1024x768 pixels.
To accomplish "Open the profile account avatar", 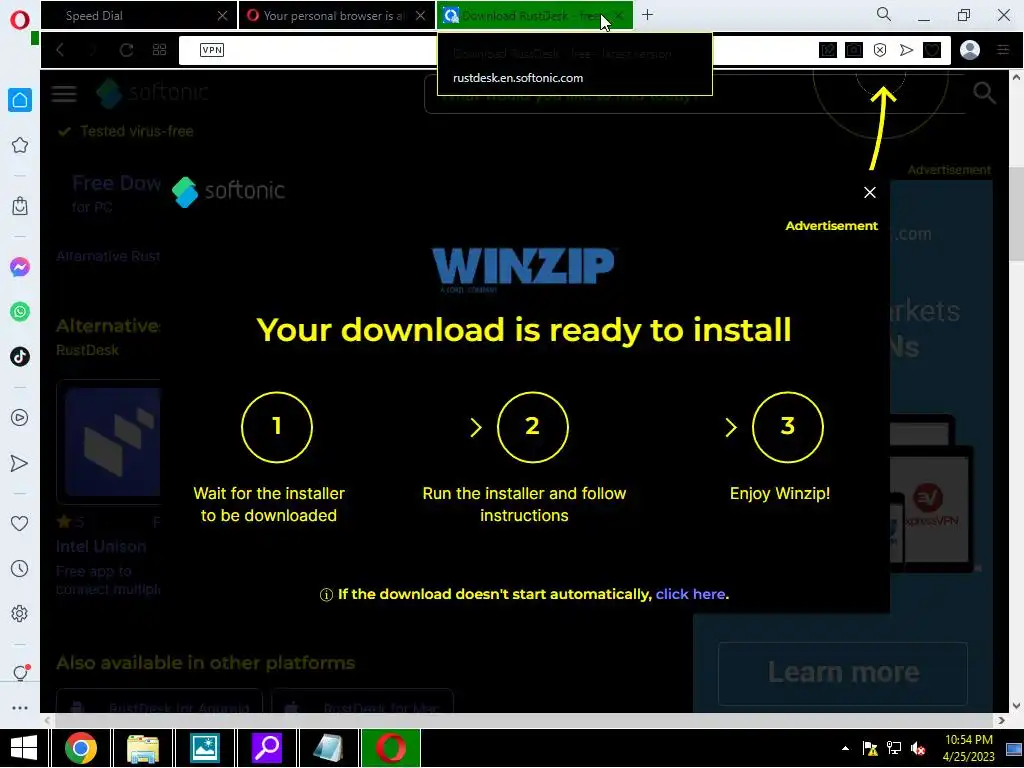I will click(x=970, y=50).
